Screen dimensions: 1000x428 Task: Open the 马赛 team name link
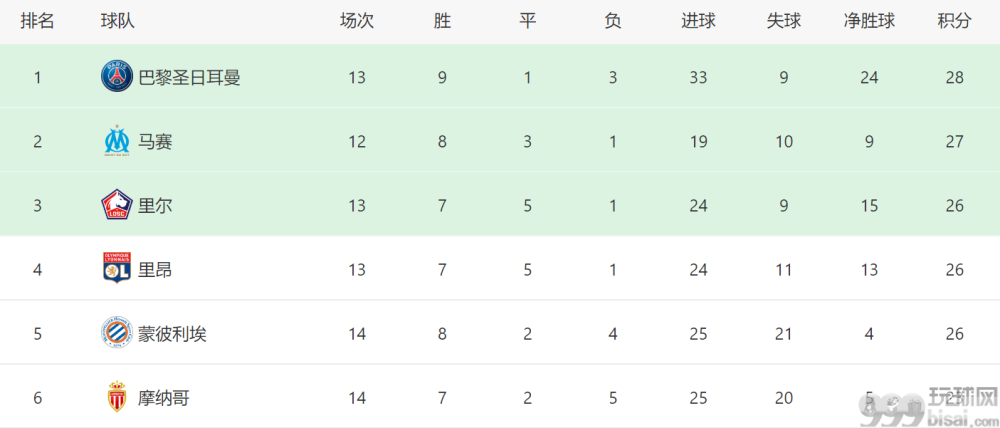156,142
